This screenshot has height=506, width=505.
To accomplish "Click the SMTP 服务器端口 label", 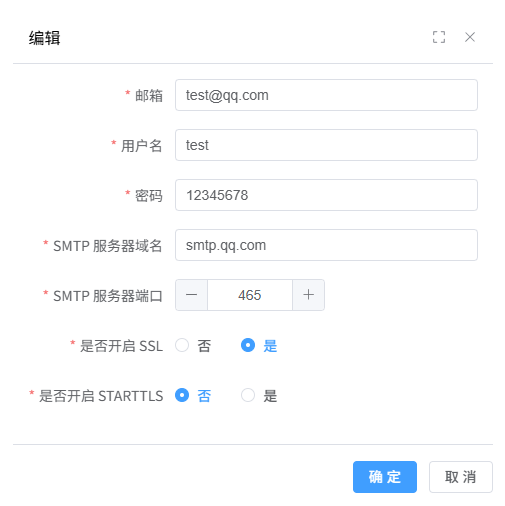I will 108,296.
